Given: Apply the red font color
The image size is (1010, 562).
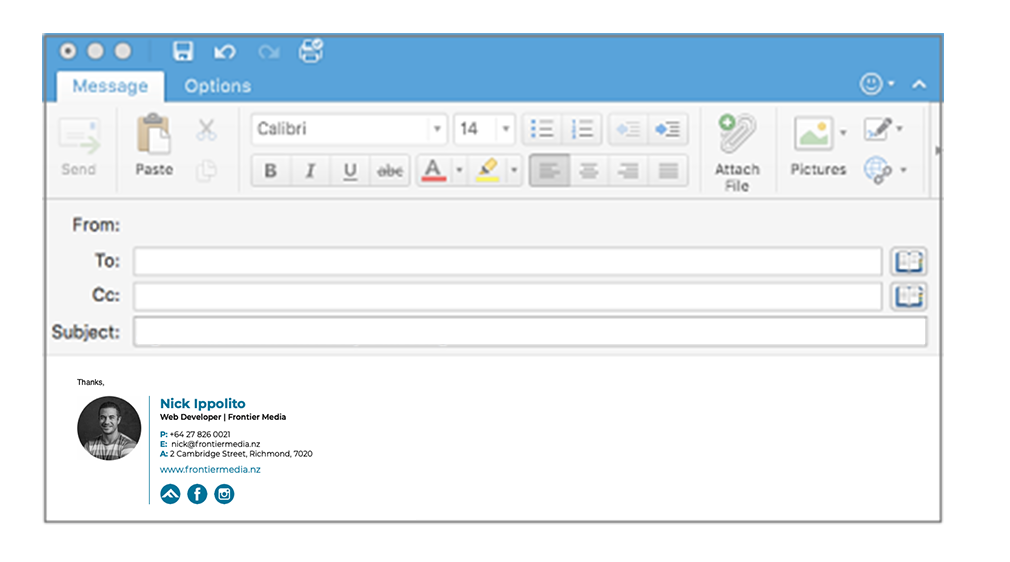Looking at the screenshot, I should coord(434,171).
